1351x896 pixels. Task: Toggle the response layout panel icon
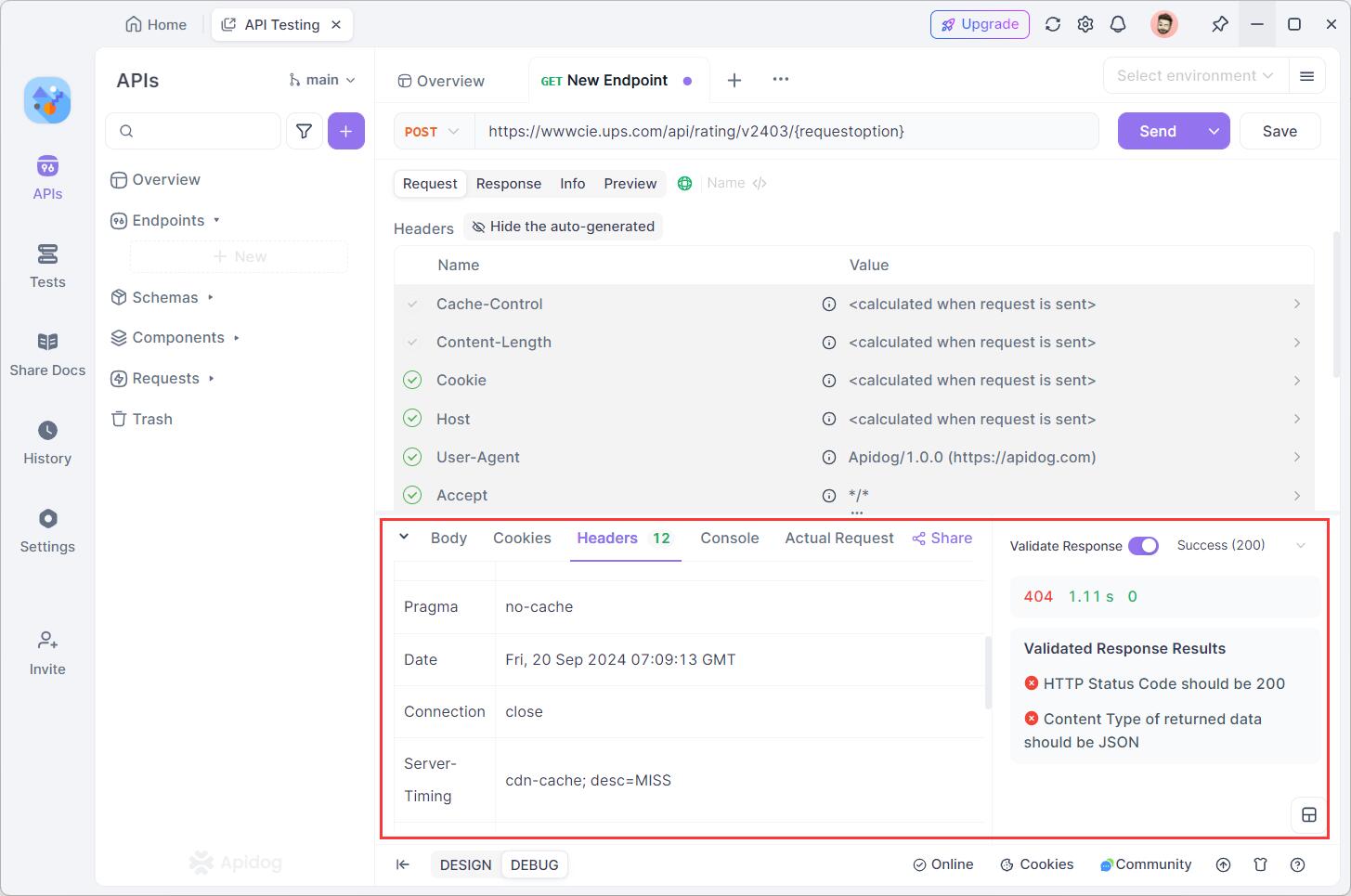1309,815
